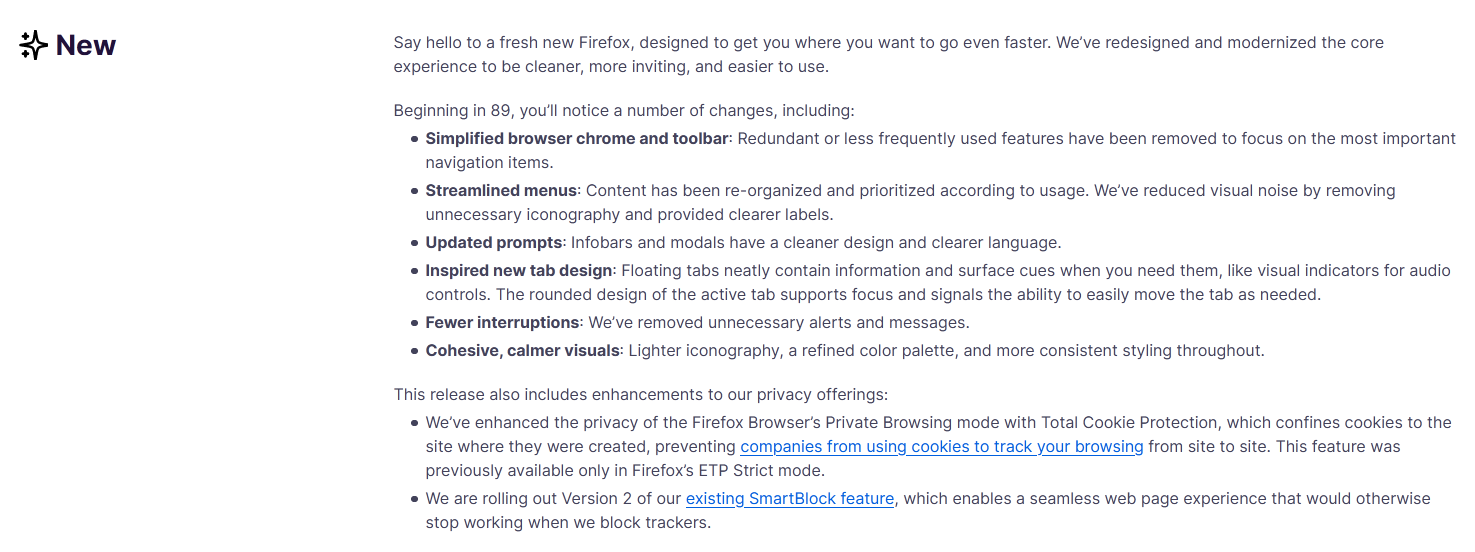This screenshot has height=552, width=1475.
Task: Click the sparkle icon beside New
Action: 34,45
